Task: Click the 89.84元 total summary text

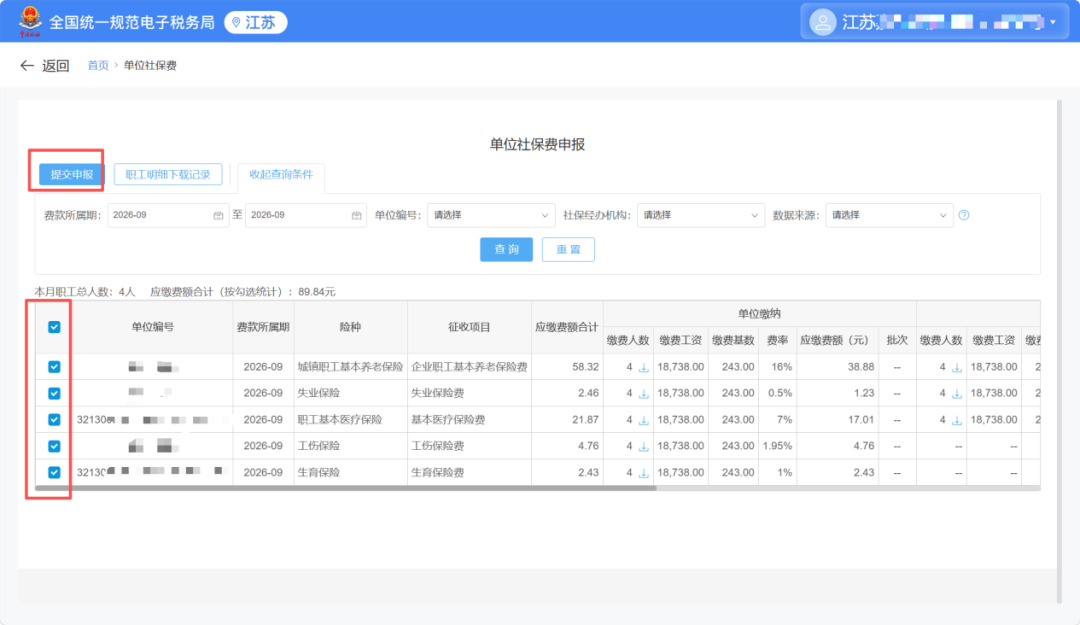Action: pyautogui.click(x=317, y=292)
